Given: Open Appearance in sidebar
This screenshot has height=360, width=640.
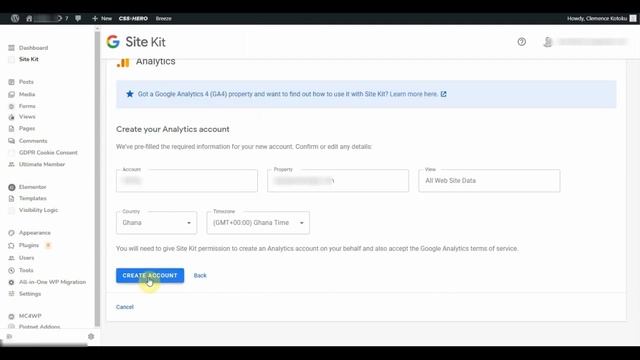Looking at the screenshot, I should pyautogui.click(x=35, y=233).
